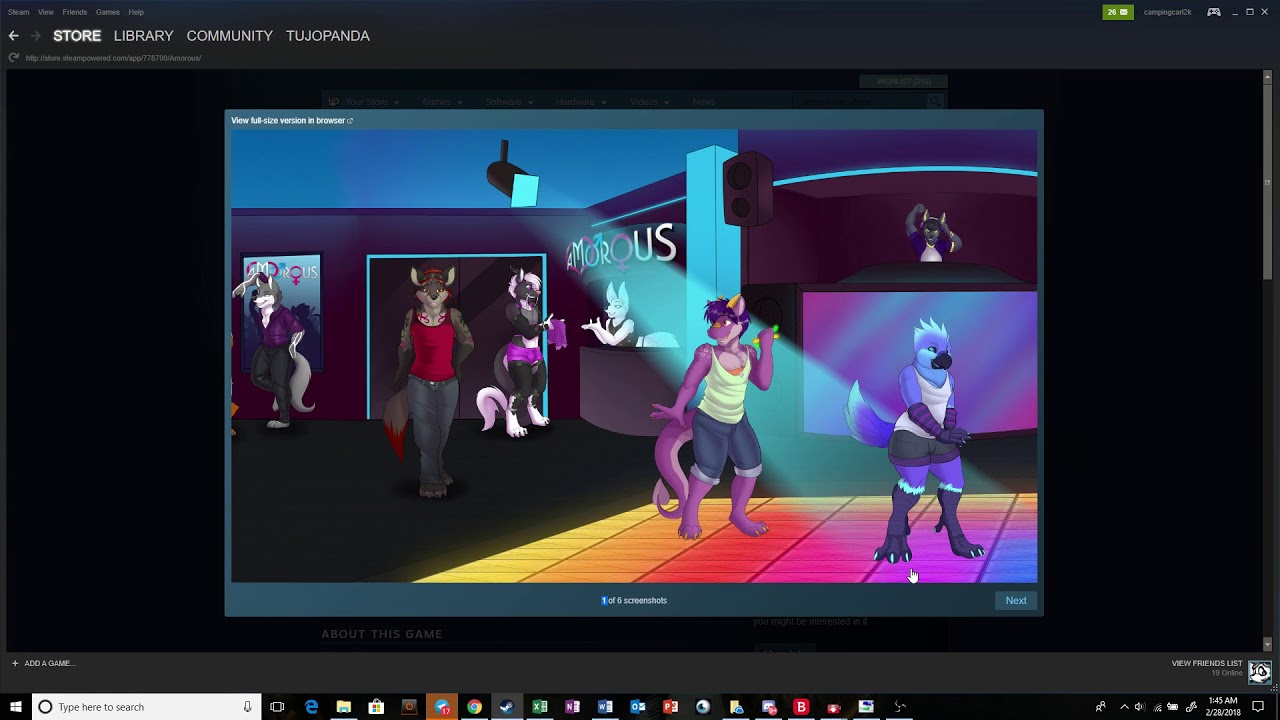Click the plus icon beside Add a Game
The height and width of the screenshot is (720, 1280).
[15, 663]
